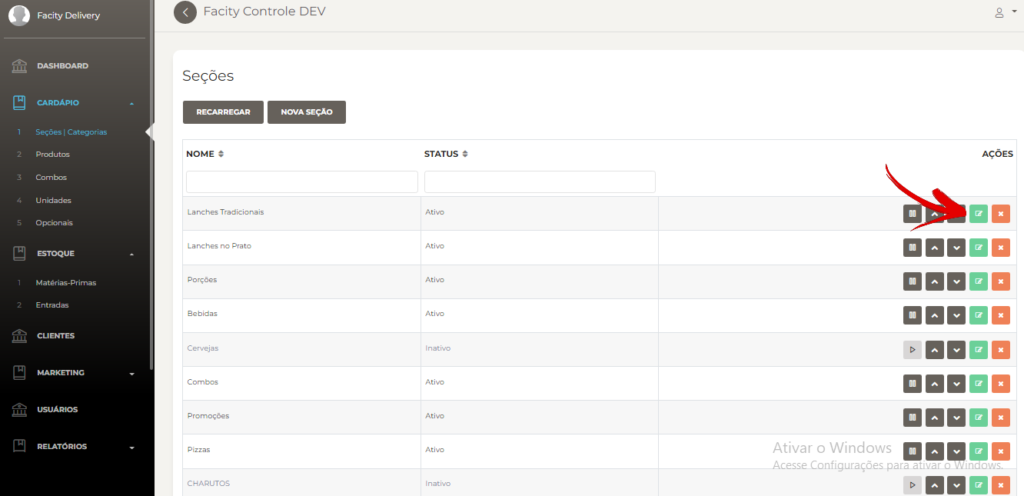
Task: Select Seções | Categorias submenu item
Action: point(71,132)
